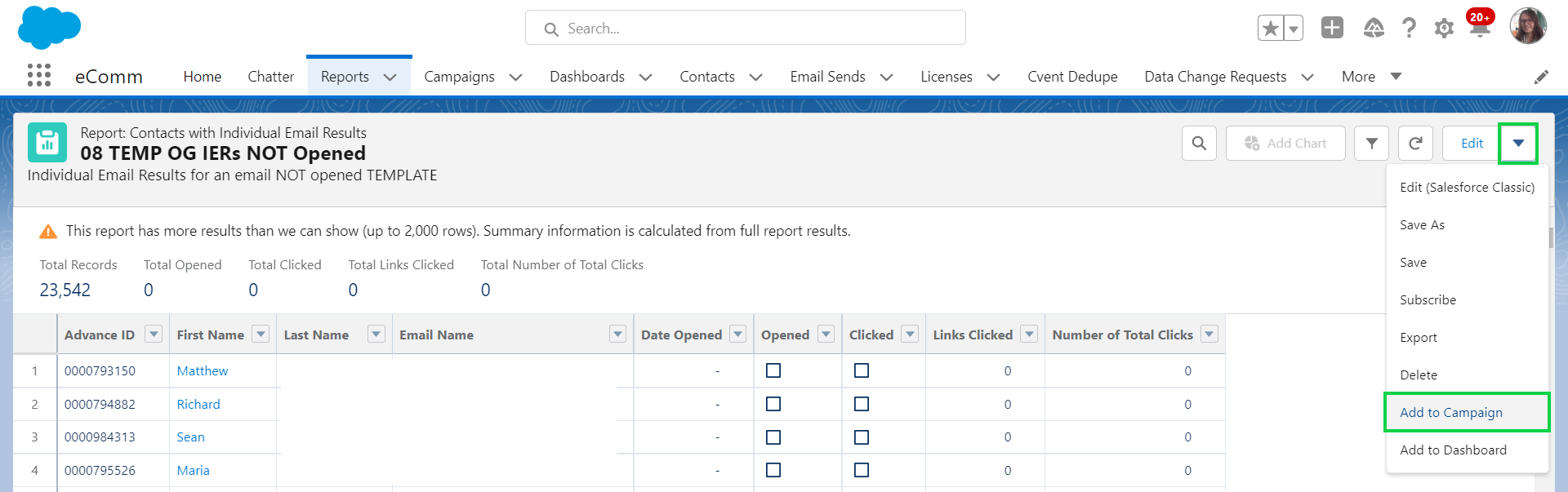Expand the Reports tab chevron
The image size is (1568, 492).
click(390, 78)
